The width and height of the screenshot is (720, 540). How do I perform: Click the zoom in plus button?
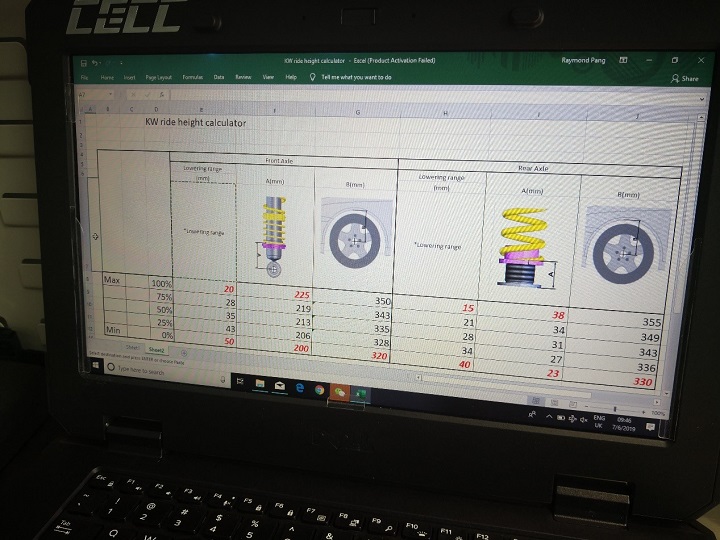[644, 412]
